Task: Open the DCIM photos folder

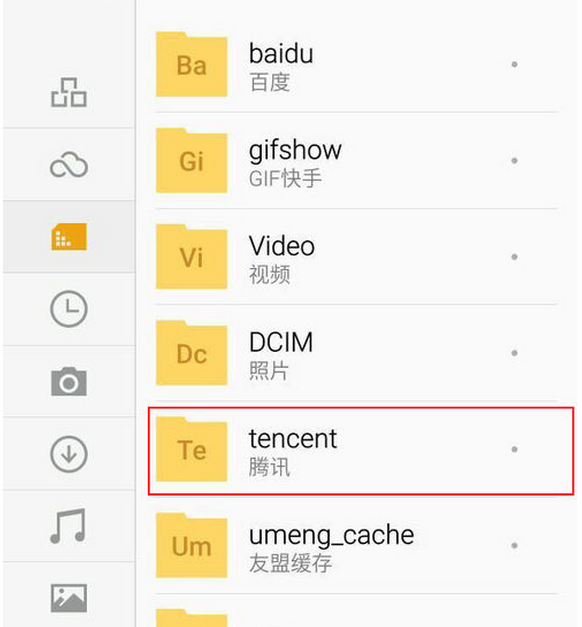Action: pos(356,353)
